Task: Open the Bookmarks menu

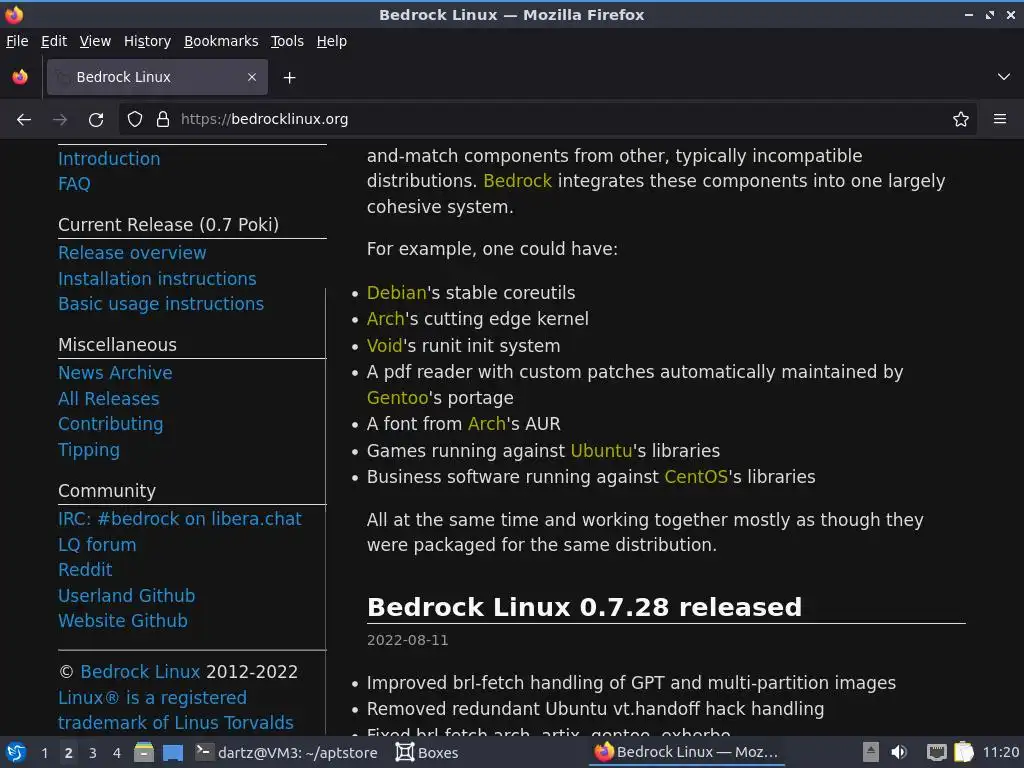Action: (x=221, y=41)
